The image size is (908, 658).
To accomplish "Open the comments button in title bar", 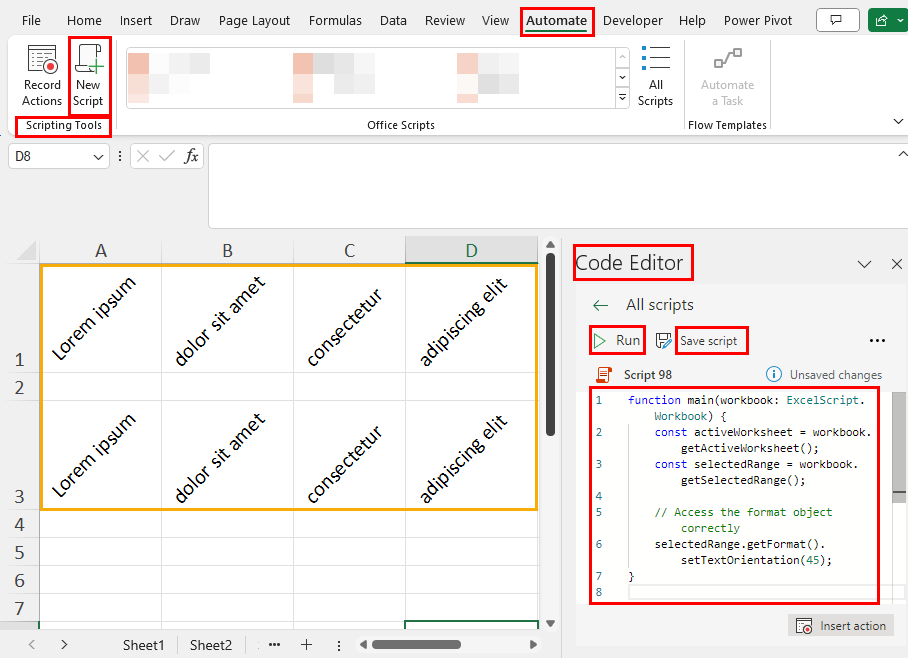I will point(836,20).
